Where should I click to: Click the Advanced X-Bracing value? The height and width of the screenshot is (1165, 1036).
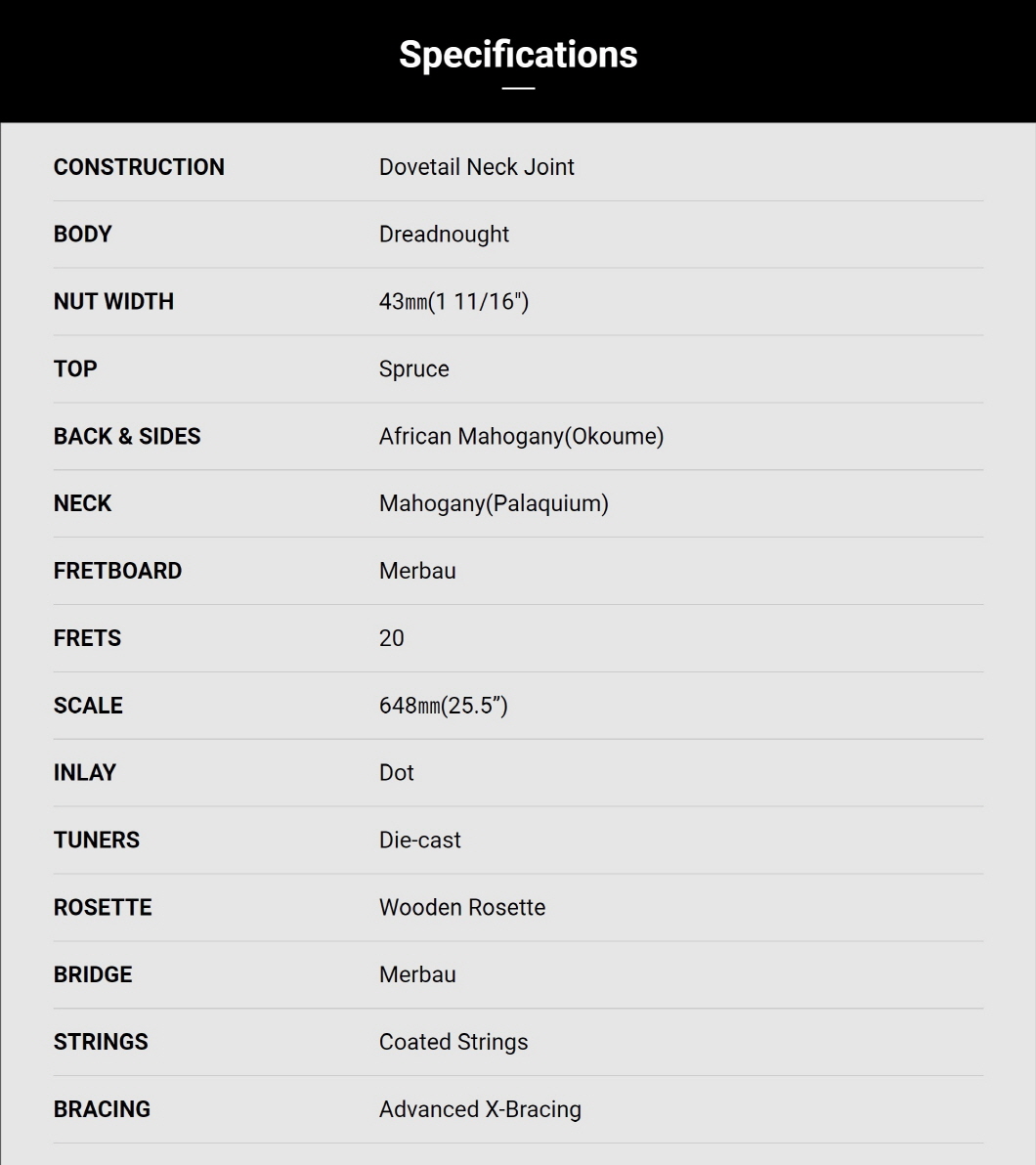[480, 1109]
